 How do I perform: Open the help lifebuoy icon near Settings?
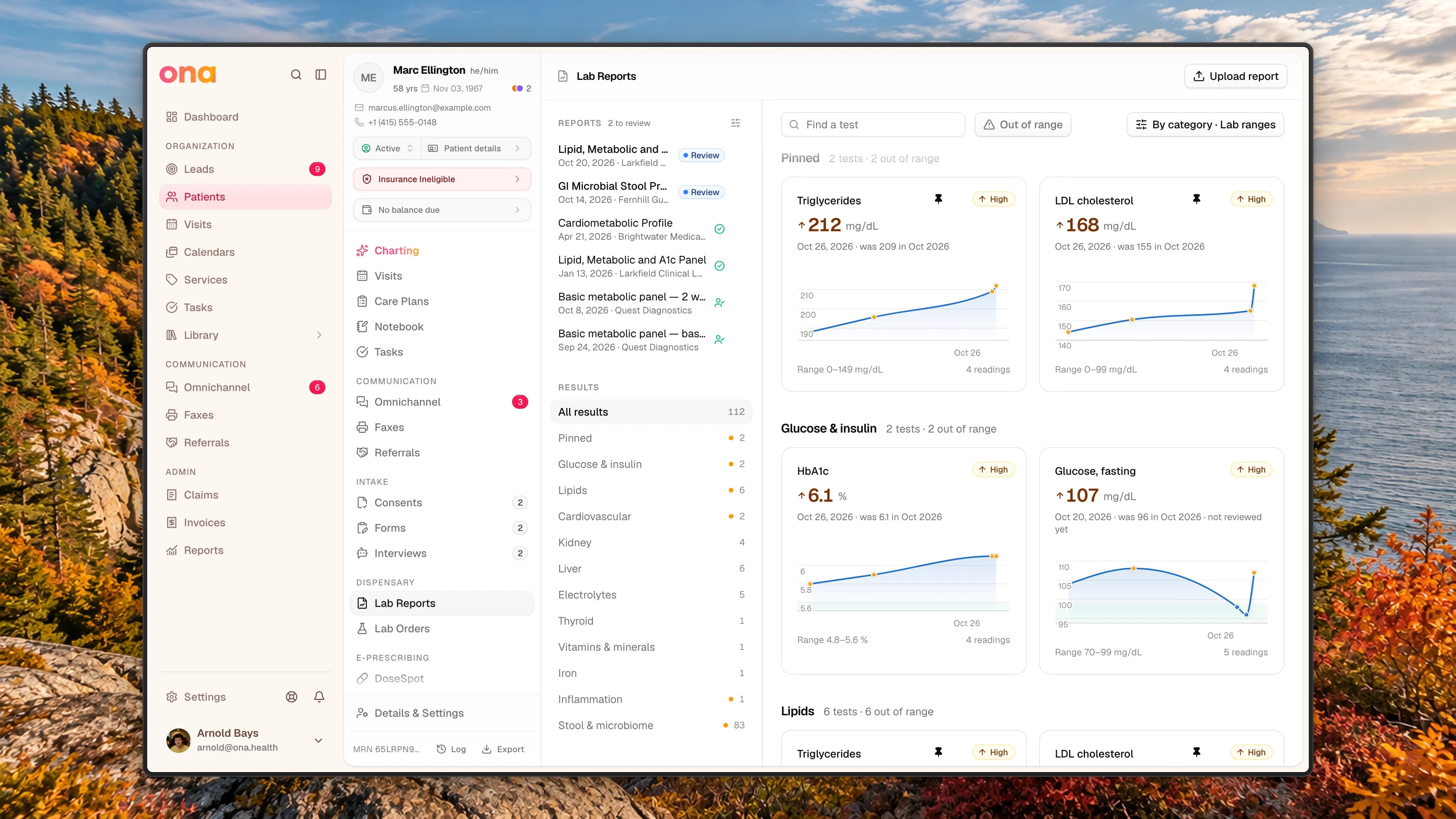pos(292,697)
